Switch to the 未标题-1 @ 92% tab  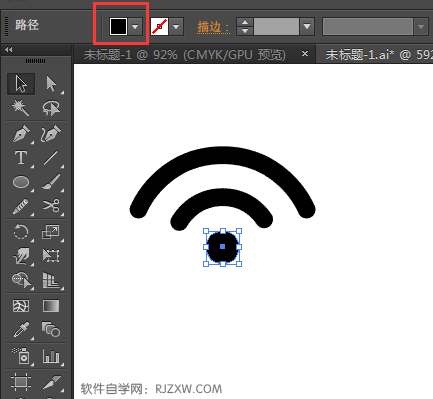[185, 54]
